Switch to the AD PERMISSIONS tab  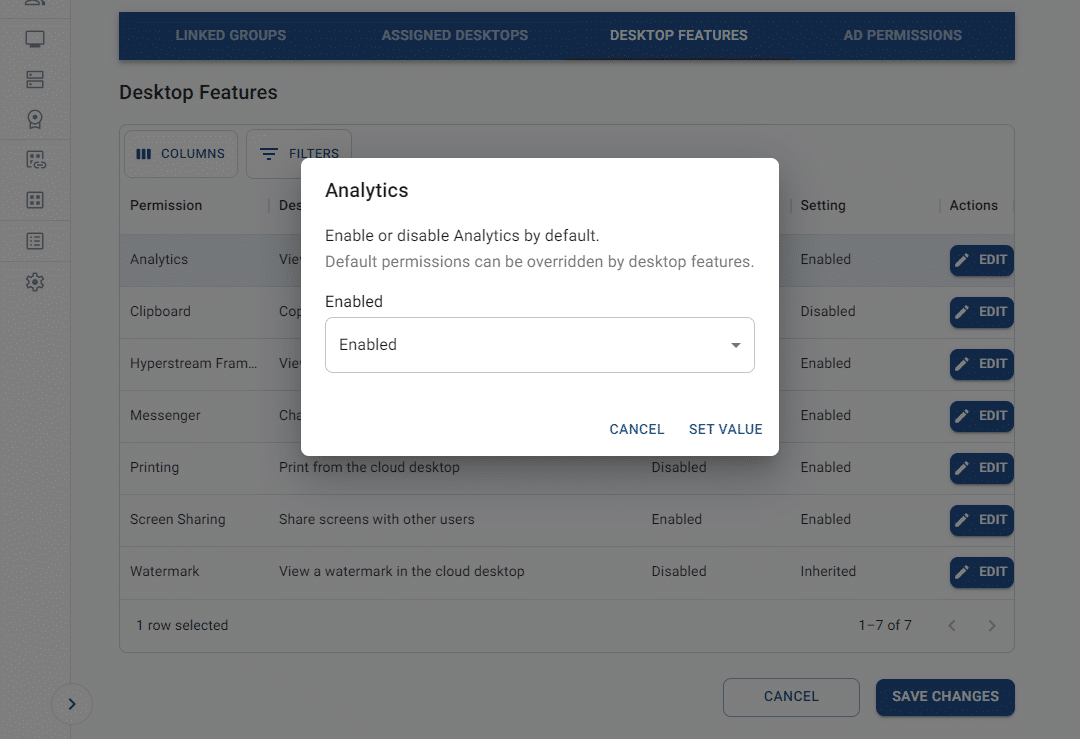[x=902, y=35]
